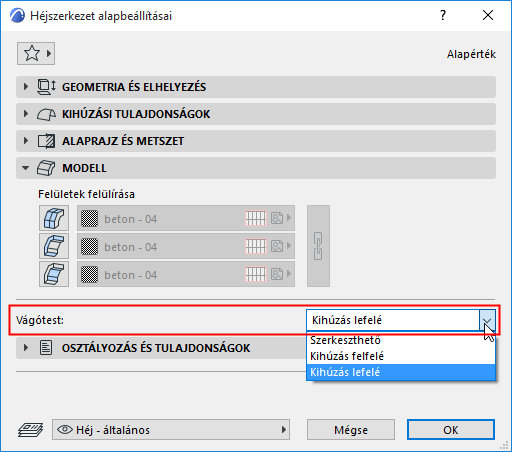
Task: Toggle the eye icon in layer selector
Action: click(x=65, y=430)
